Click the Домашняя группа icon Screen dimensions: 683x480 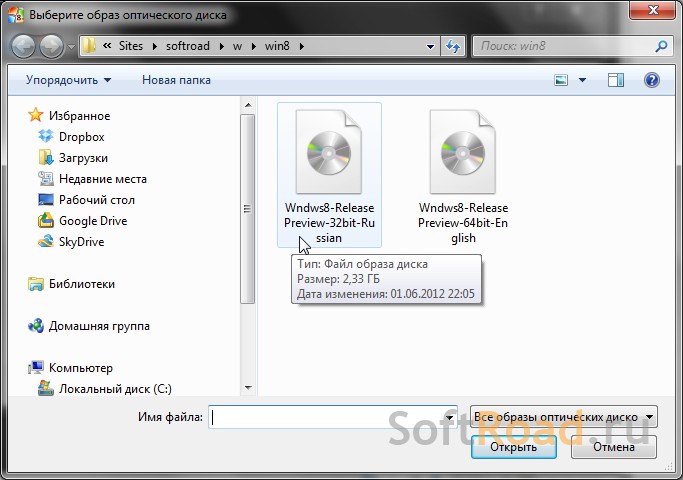[35, 325]
